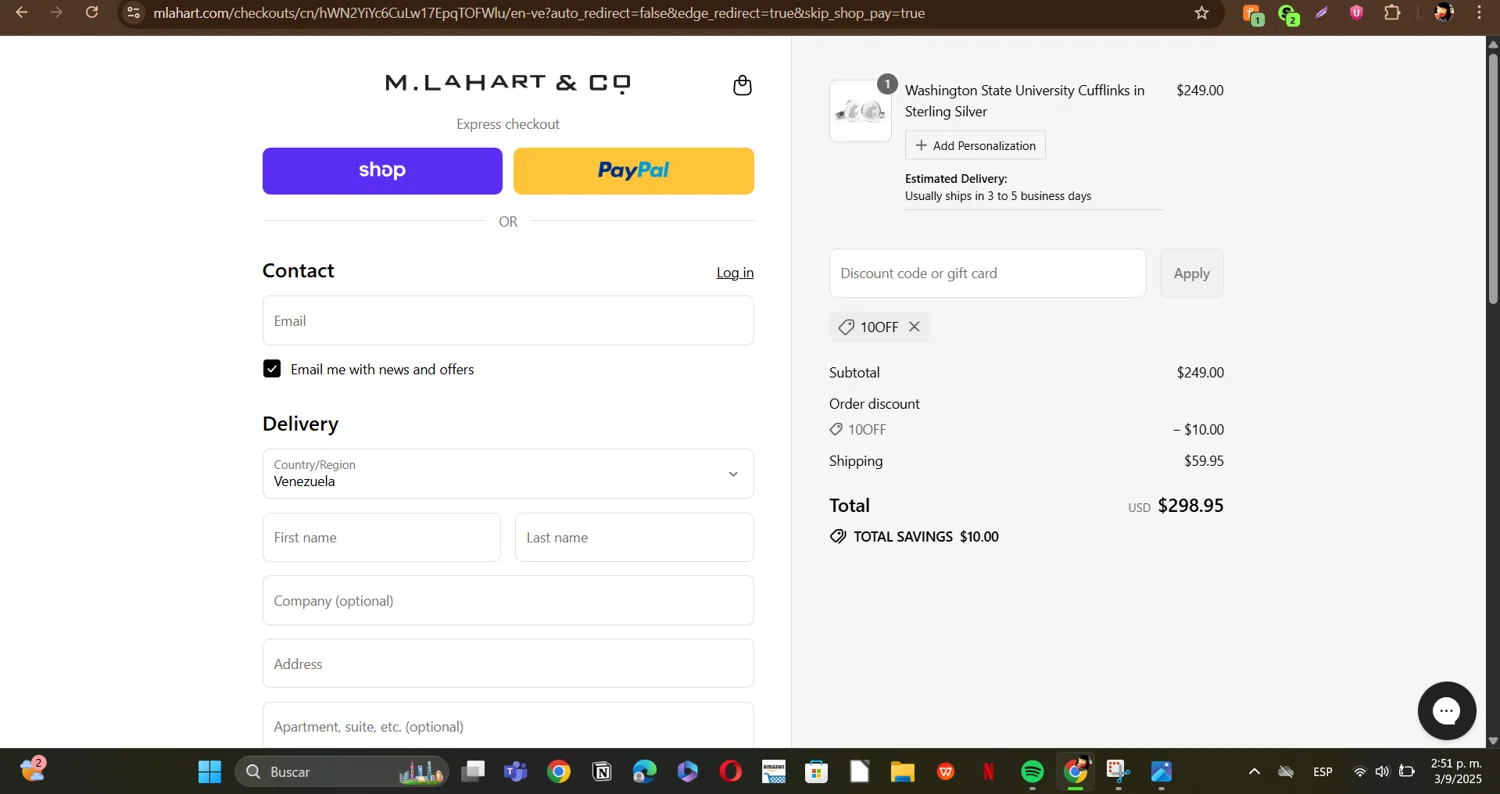This screenshot has width=1500, height=794.
Task: Click the pink shield extension icon
Action: (1357, 13)
